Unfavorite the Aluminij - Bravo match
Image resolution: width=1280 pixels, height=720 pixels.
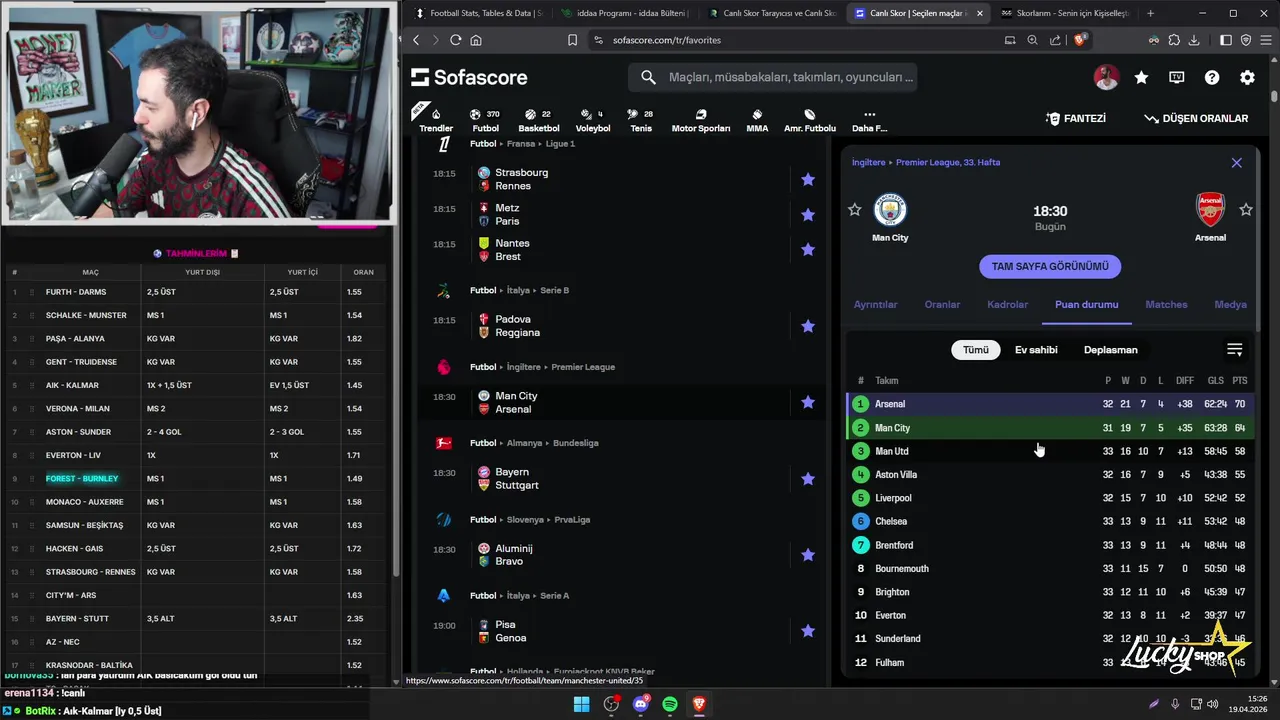coord(808,554)
